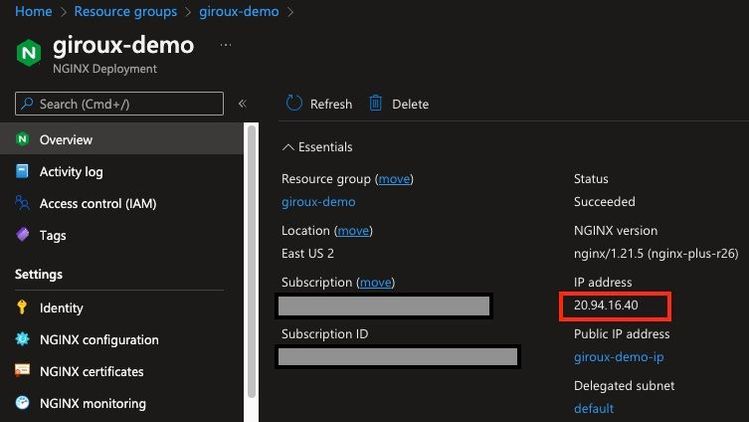Click the Delete trash can icon
749x422 pixels.
(375, 103)
